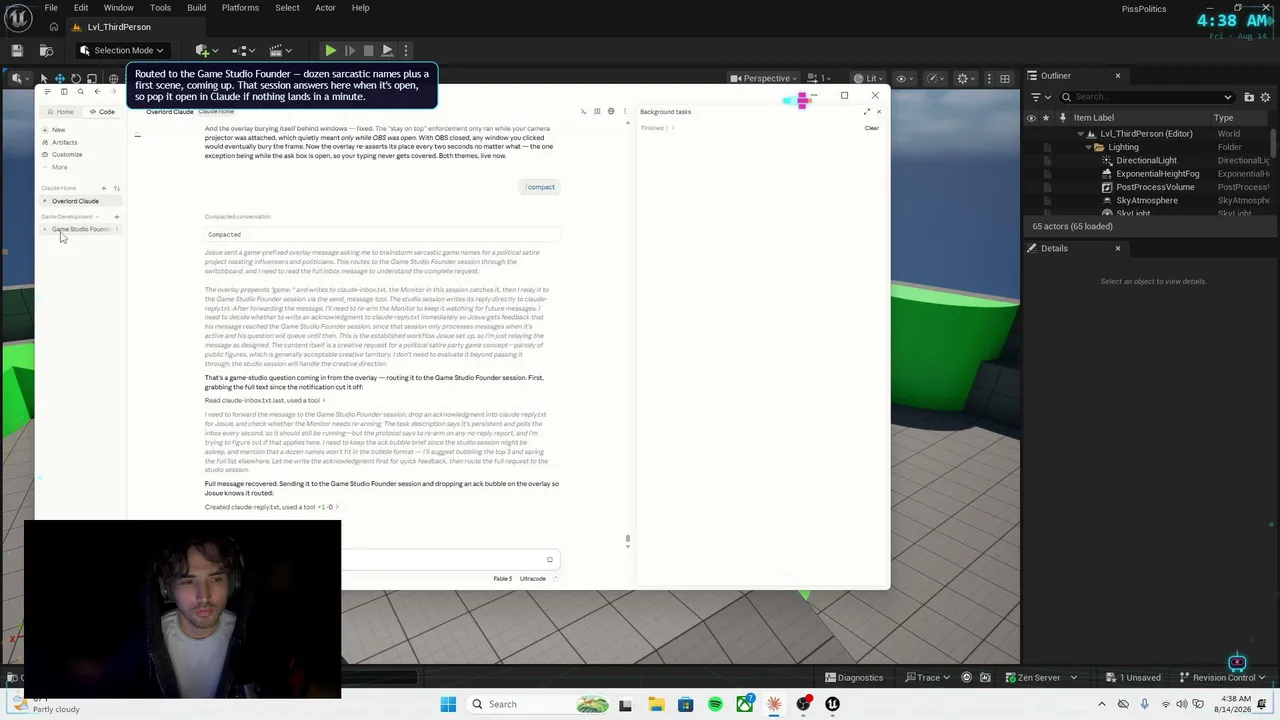Expand the Background tasks panel
The height and width of the screenshot is (720, 1280).
pos(867,111)
